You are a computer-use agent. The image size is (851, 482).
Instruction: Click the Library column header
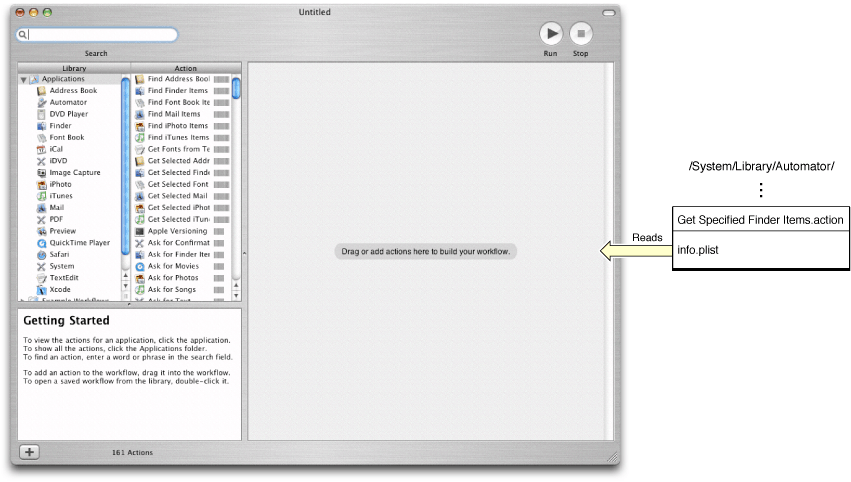74,68
